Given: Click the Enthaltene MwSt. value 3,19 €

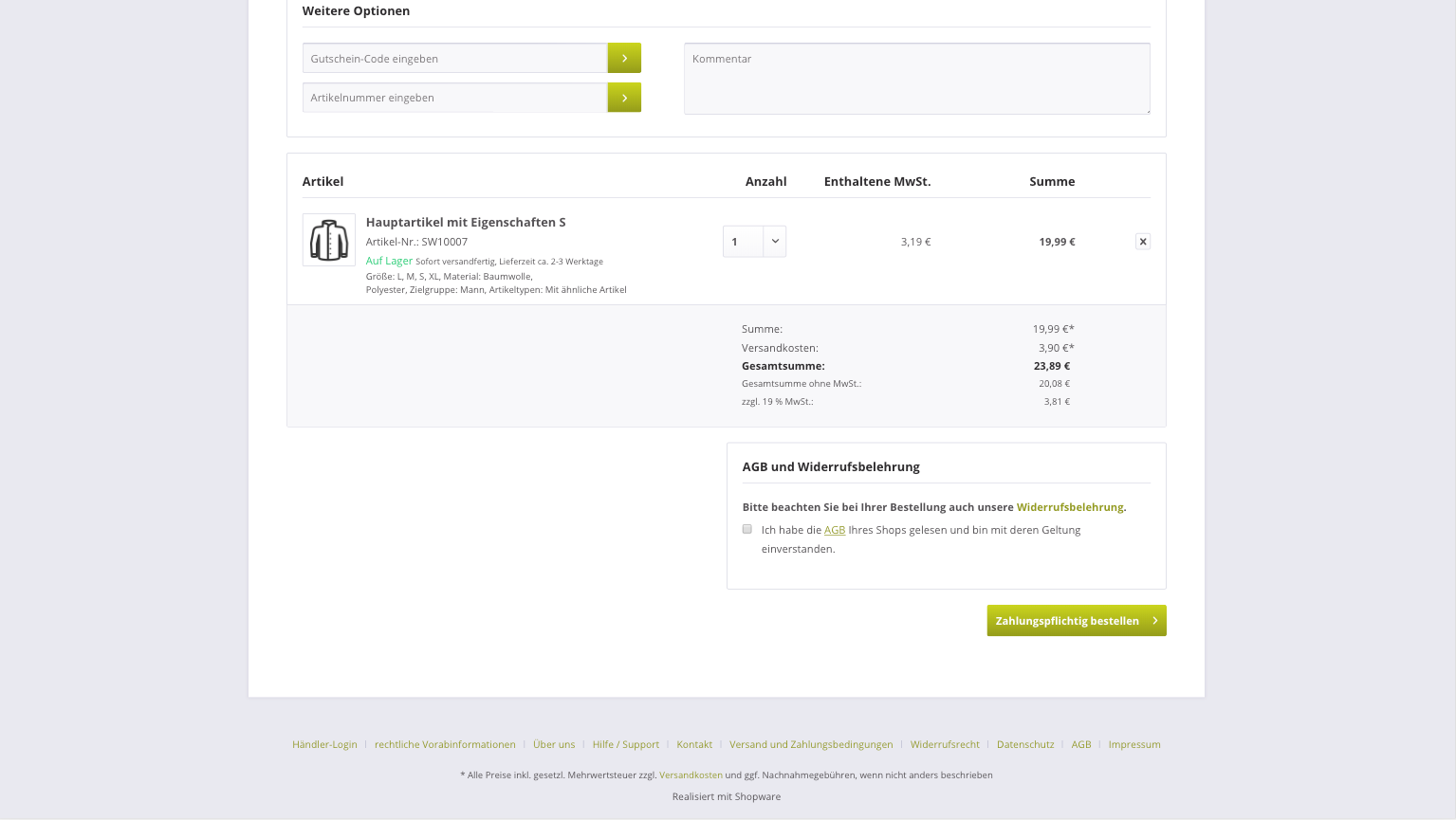Looking at the screenshot, I should [x=915, y=242].
